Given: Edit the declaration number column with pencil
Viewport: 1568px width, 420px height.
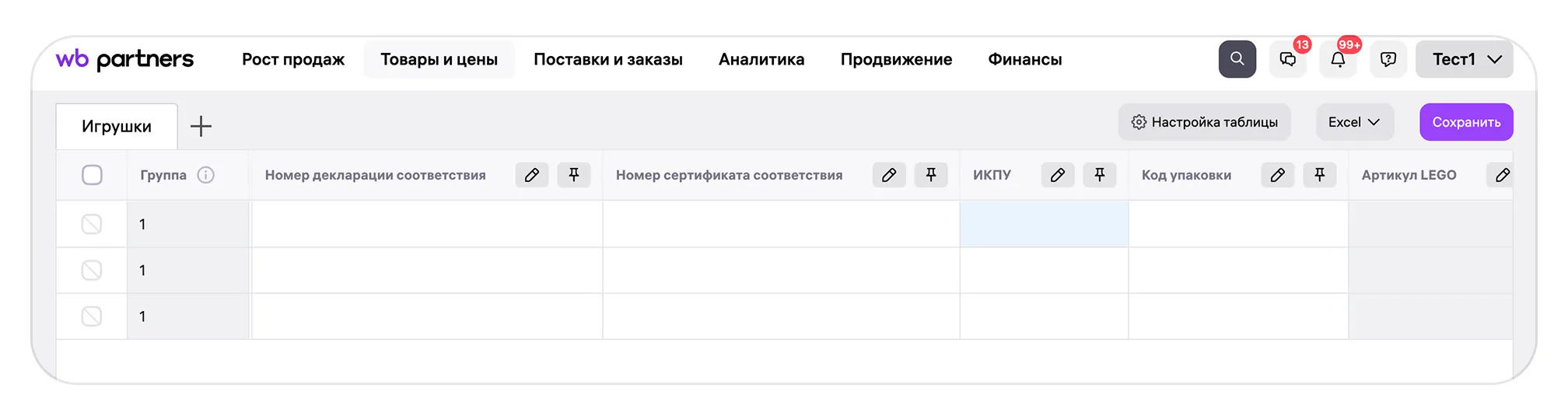Looking at the screenshot, I should pyautogui.click(x=532, y=175).
